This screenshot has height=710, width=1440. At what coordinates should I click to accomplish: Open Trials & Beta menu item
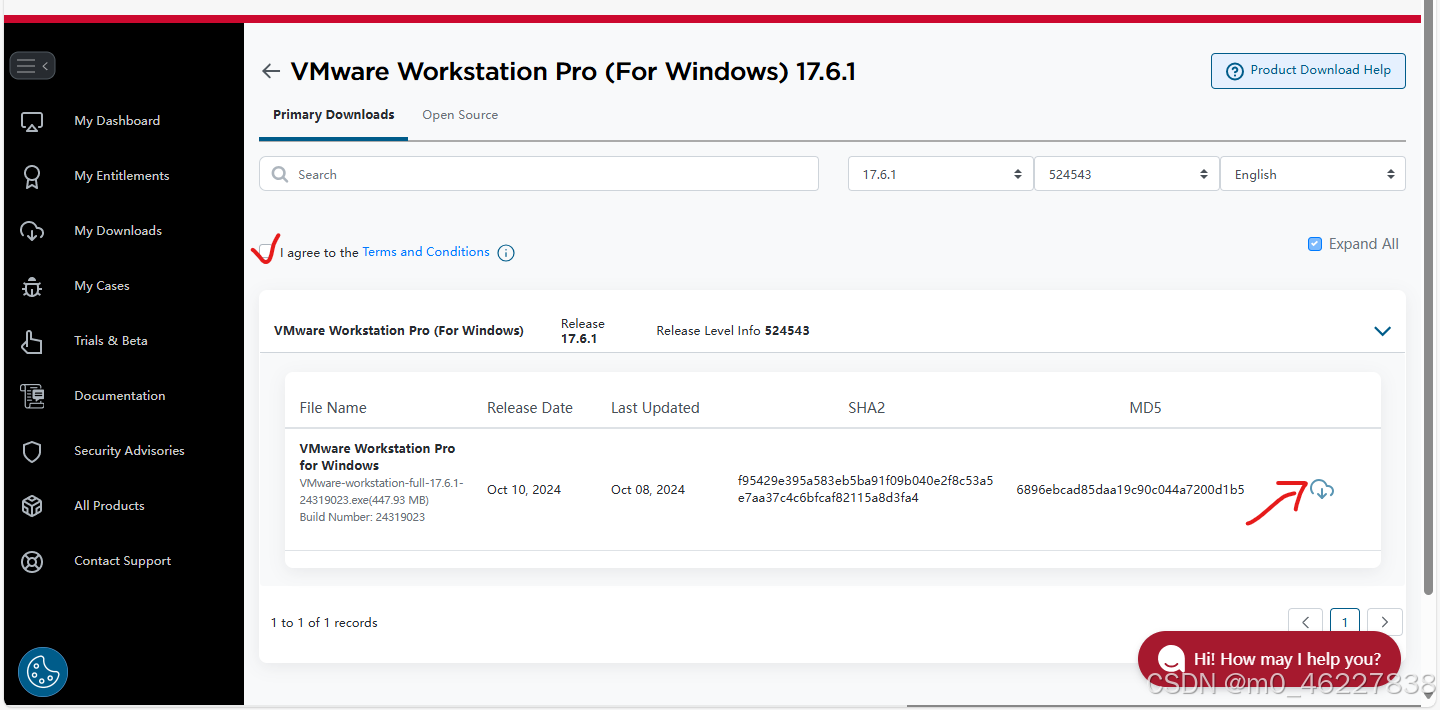coord(111,341)
